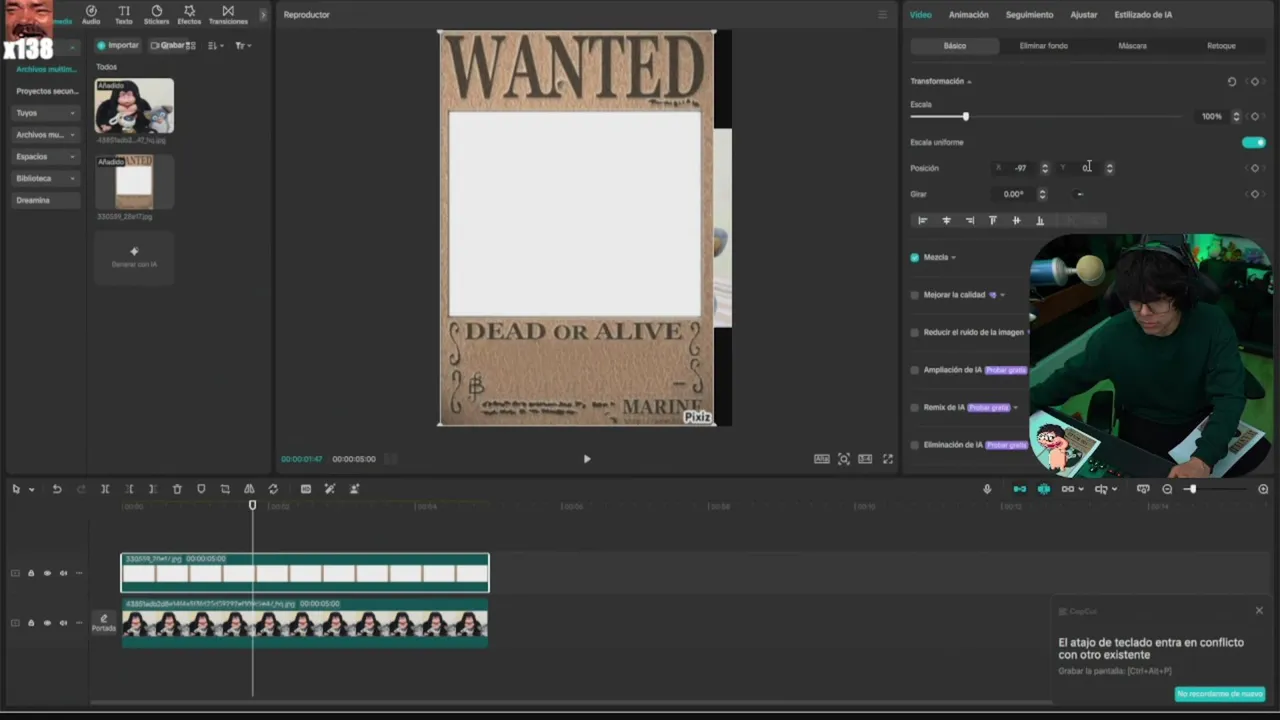Switch to the Animación tab
Viewport: 1280px width, 720px height.
coord(968,15)
